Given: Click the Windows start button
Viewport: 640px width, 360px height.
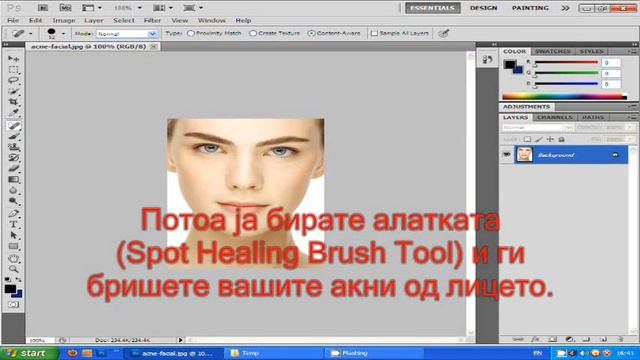Looking at the screenshot, I should pyautogui.click(x=29, y=353).
